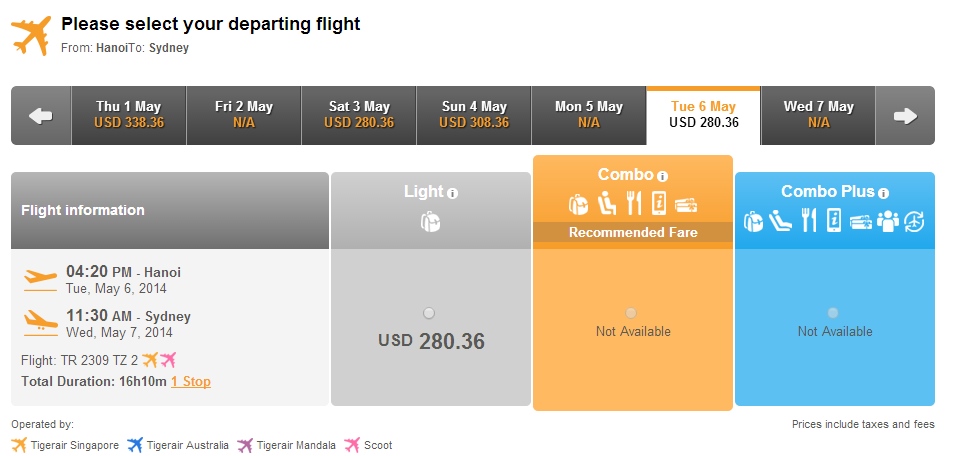Open the Combo fare info icon
Image resolution: width=967 pixels, height=456 pixels.
pyautogui.click(x=662, y=176)
